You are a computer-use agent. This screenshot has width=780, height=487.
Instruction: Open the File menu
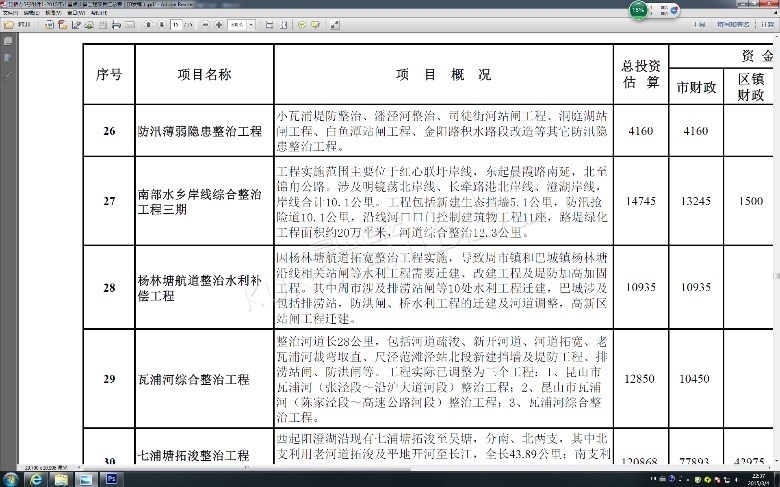coord(10,13)
